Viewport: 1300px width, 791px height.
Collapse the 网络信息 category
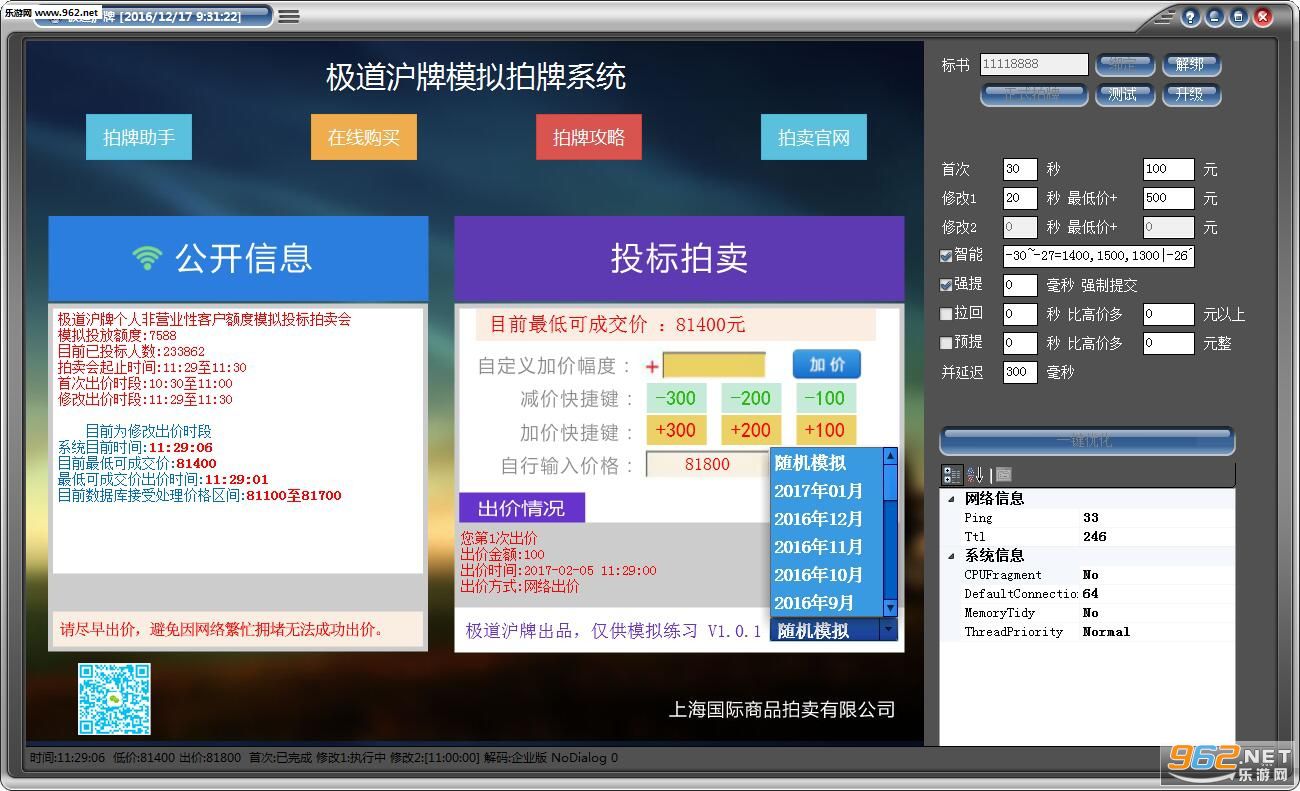click(951, 499)
